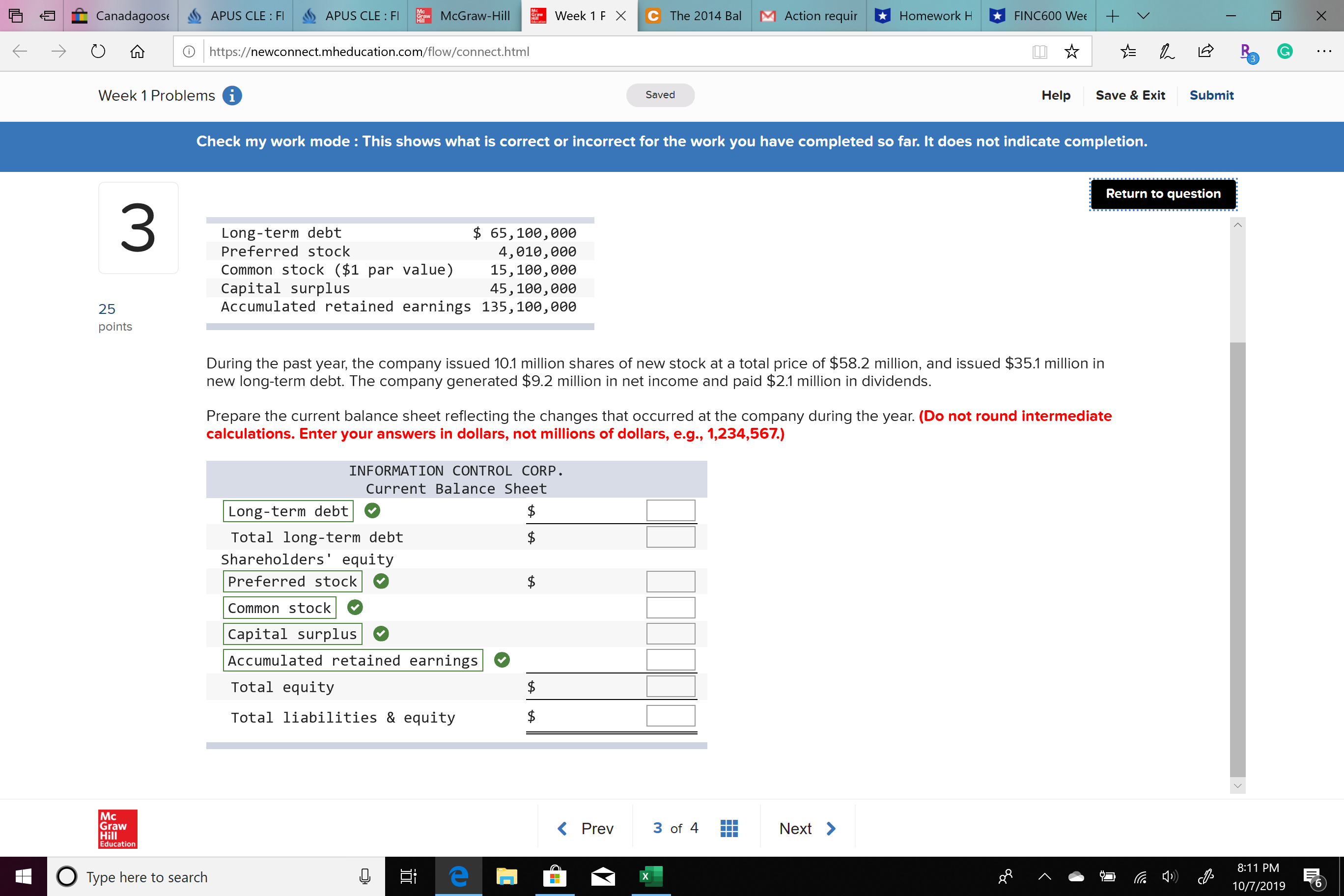
Task: Open the Homework H favorites tab
Action: (923, 16)
